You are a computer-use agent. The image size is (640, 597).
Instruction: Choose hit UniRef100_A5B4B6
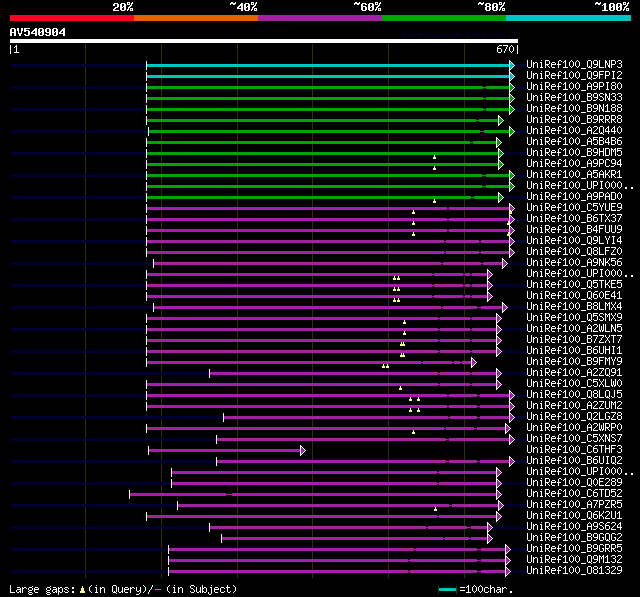coord(574,142)
